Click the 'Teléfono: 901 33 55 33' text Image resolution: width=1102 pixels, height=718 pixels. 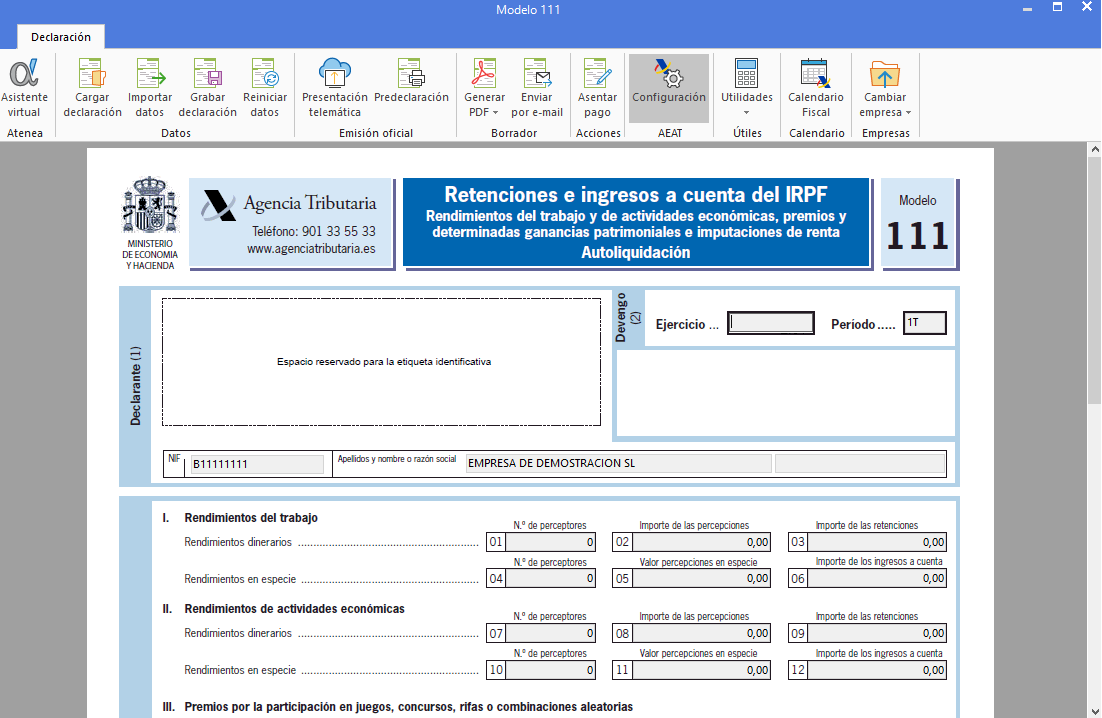click(314, 231)
